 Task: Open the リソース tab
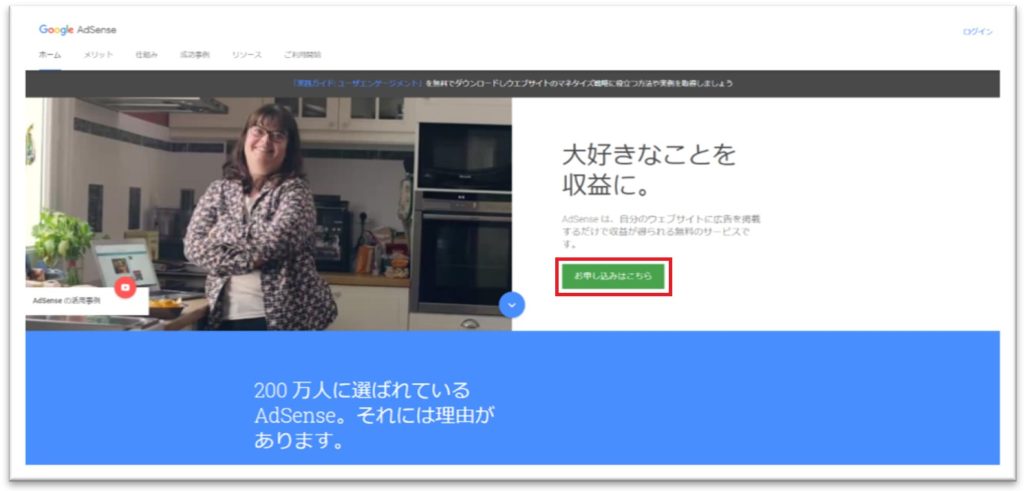[247, 55]
